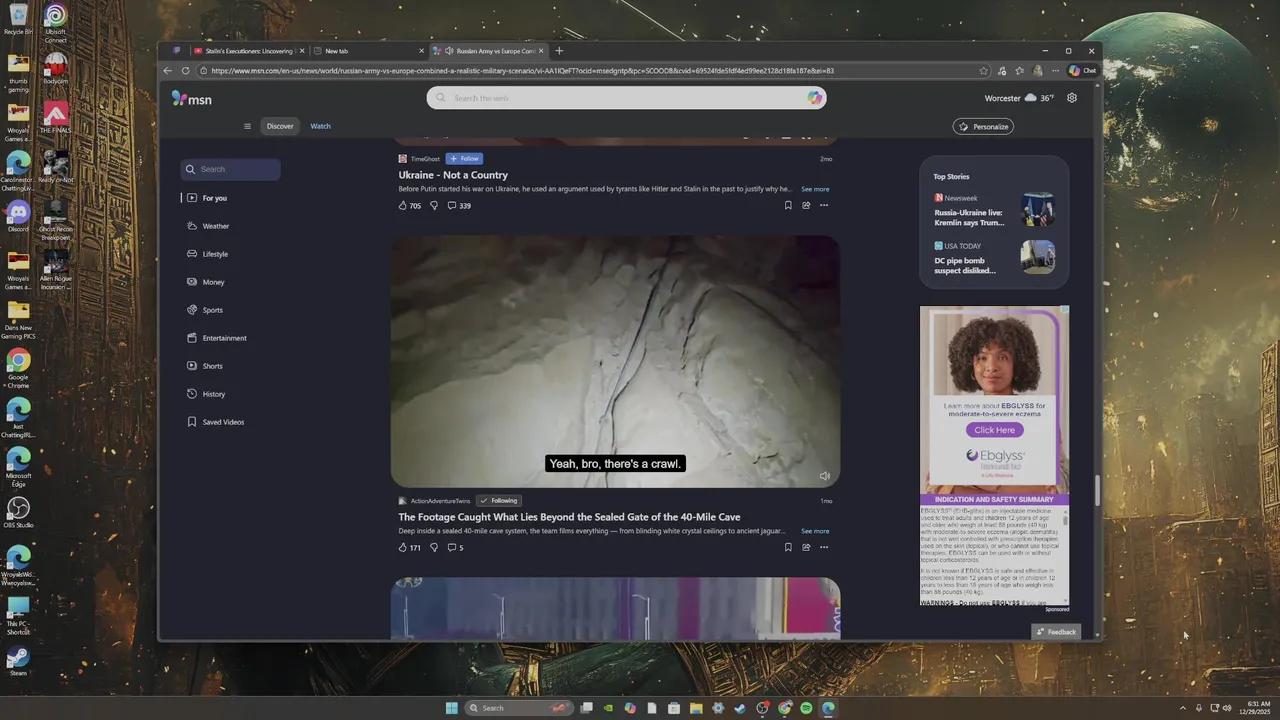Open the 40-Mile Cave video title
The width and height of the screenshot is (1280, 720).
569,517
